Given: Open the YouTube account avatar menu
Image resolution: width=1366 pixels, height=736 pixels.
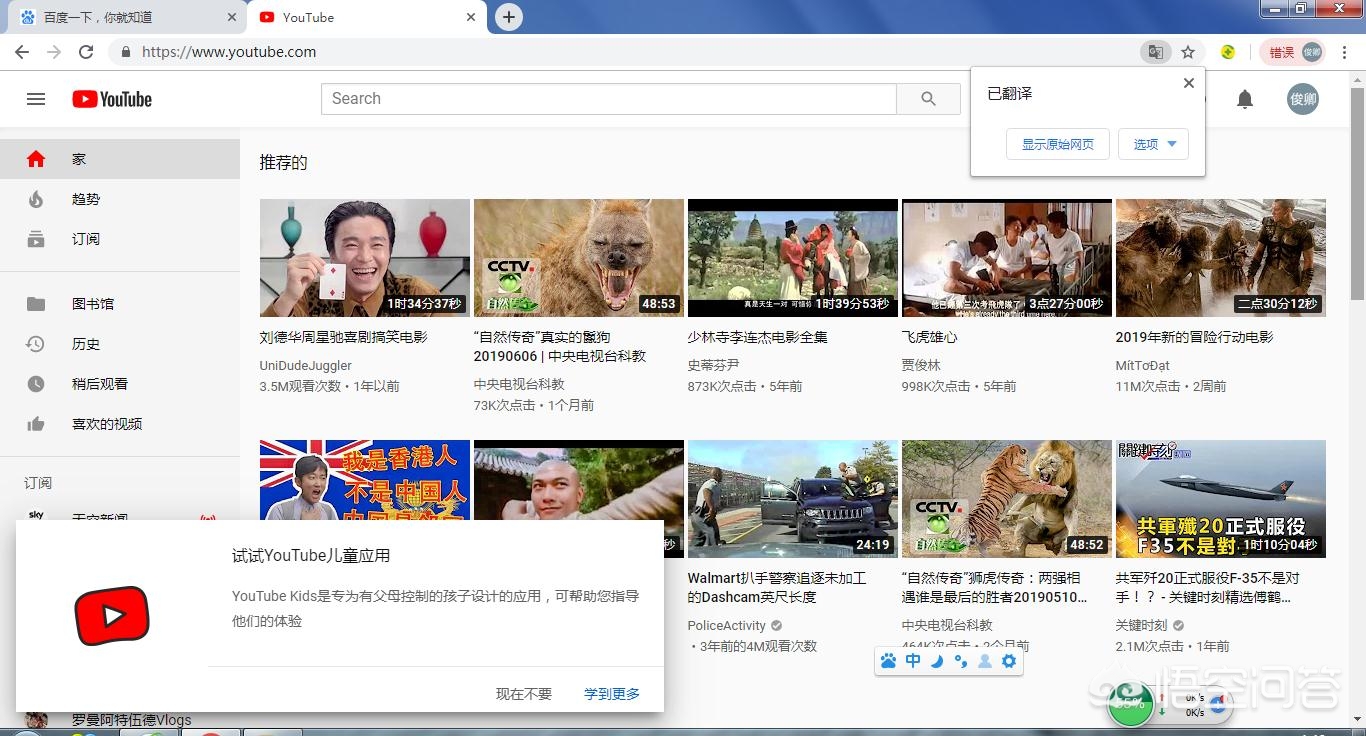Looking at the screenshot, I should click(x=1302, y=99).
